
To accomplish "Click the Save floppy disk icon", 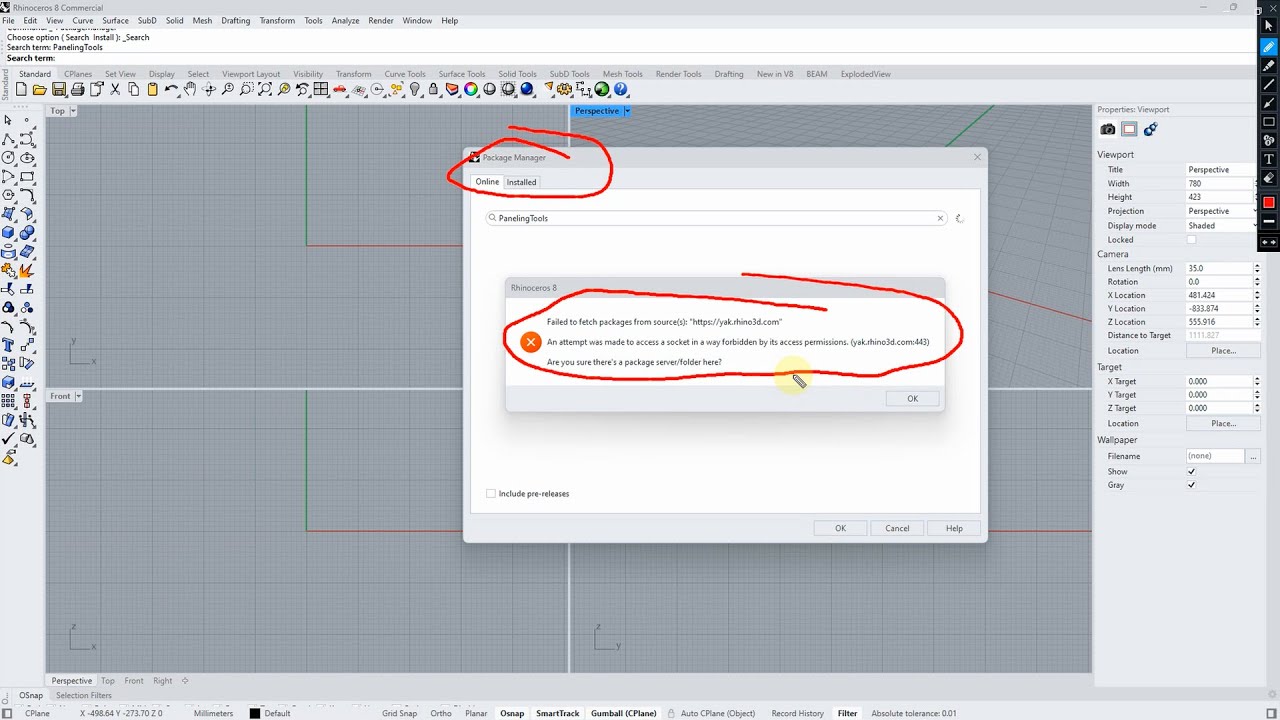I will pyautogui.click(x=59, y=89).
